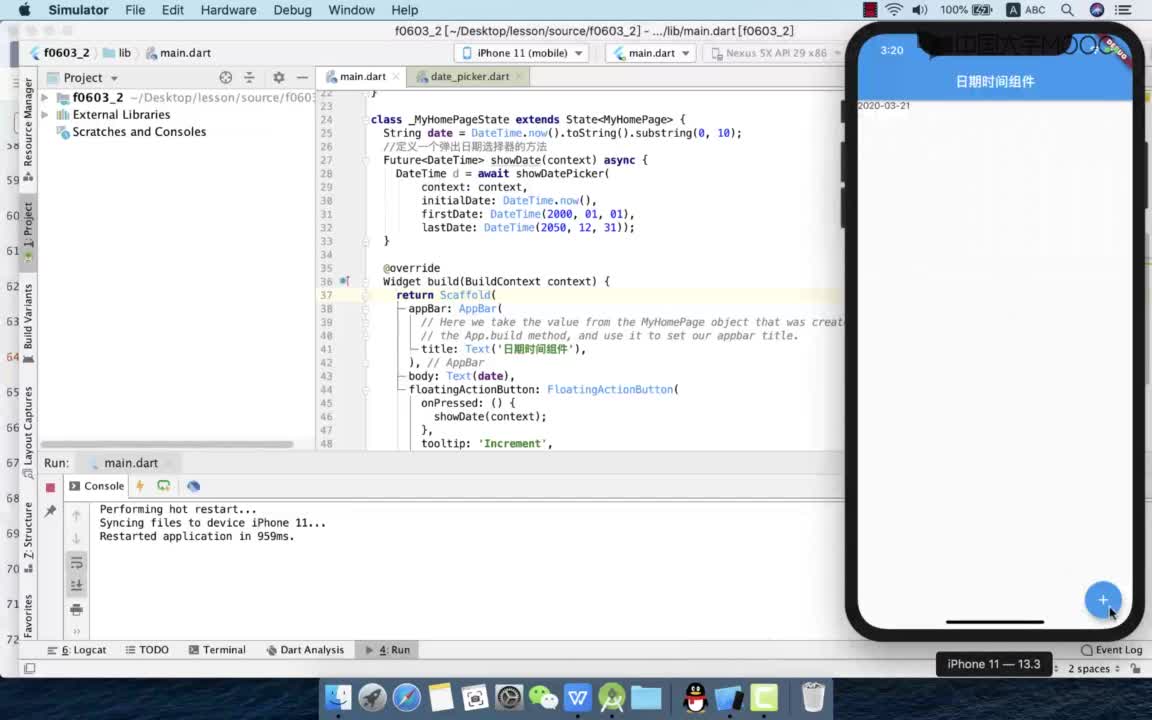Screen dimensions: 1152x720
Task: Click locate target icon in Project panel
Action: tap(226, 77)
